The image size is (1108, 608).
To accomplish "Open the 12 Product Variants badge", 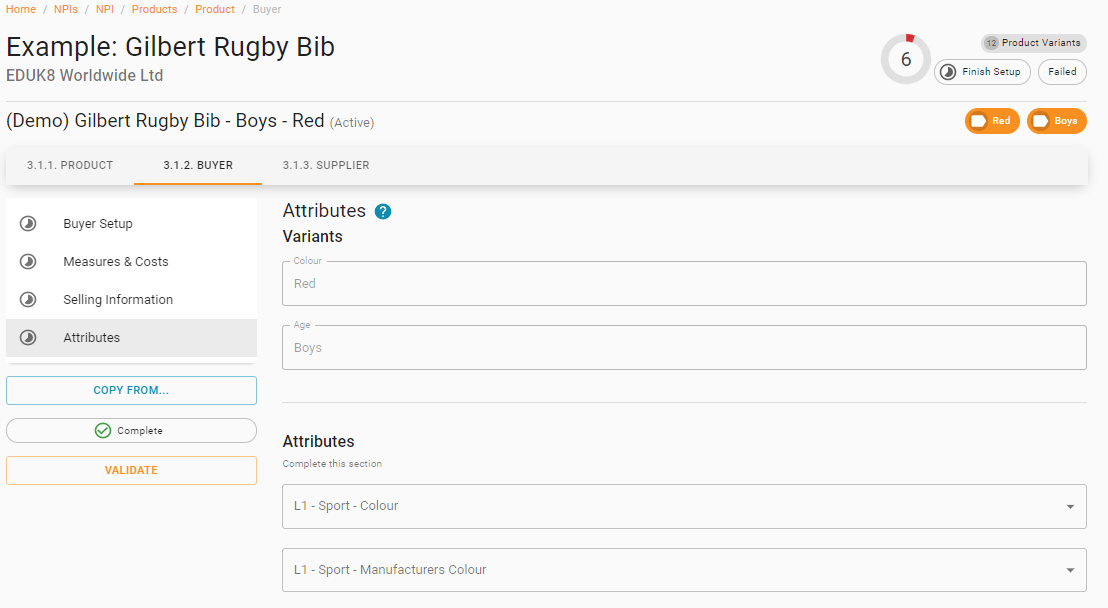I will pos(1034,43).
